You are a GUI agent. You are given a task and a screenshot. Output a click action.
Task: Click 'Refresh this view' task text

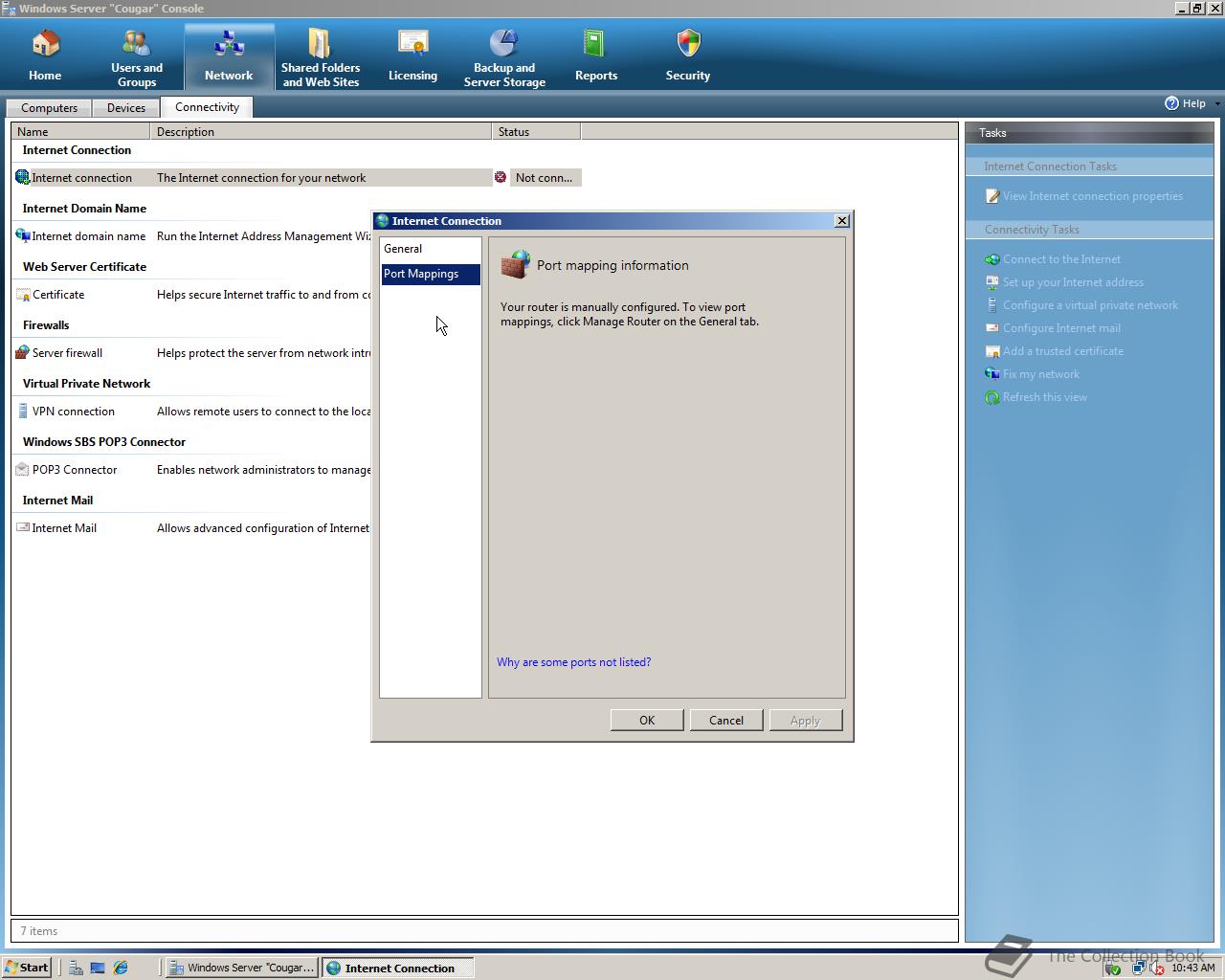pyautogui.click(x=1045, y=397)
